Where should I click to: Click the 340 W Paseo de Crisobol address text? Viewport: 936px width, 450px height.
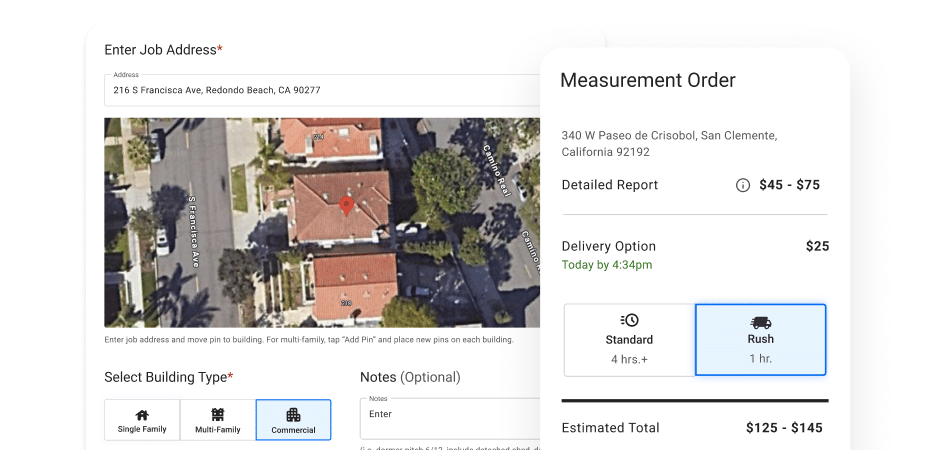tap(669, 144)
